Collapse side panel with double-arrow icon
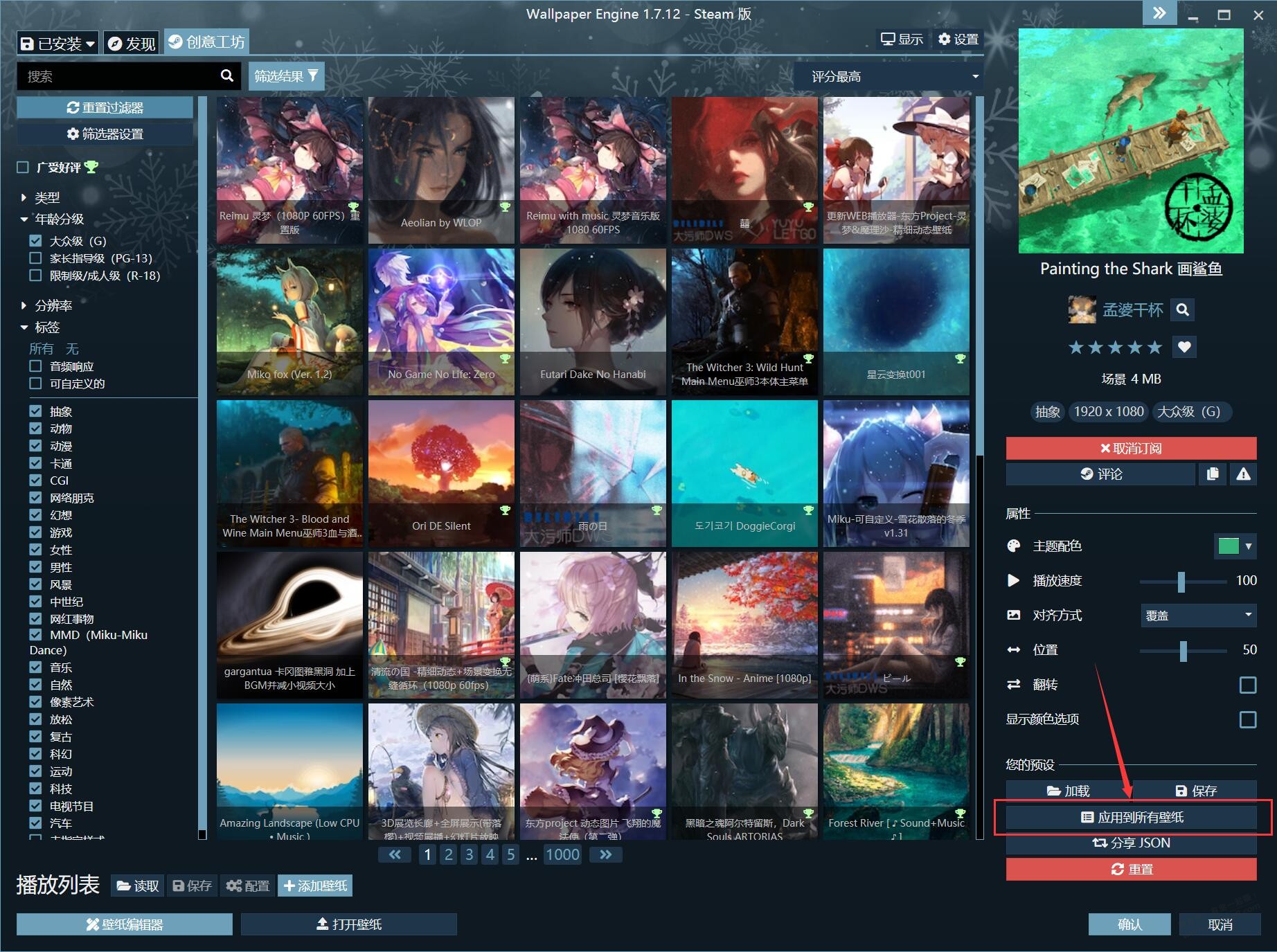Image resolution: width=1277 pixels, height=952 pixels. pyautogui.click(x=1159, y=13)
